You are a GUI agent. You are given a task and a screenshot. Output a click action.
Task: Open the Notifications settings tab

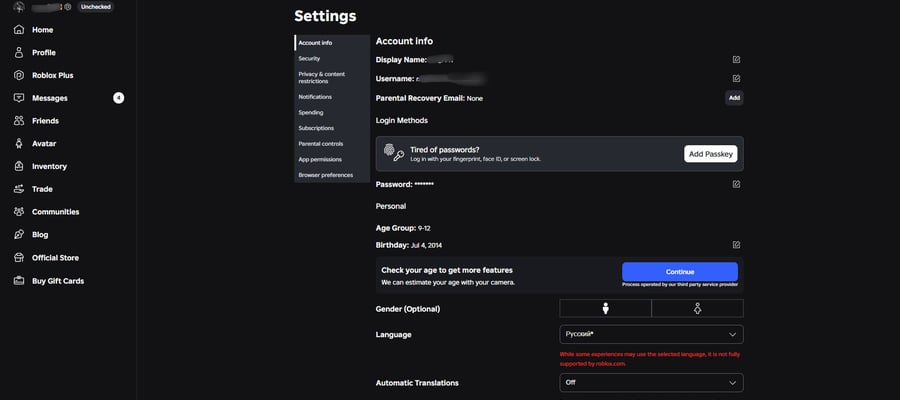click(332, 97)
